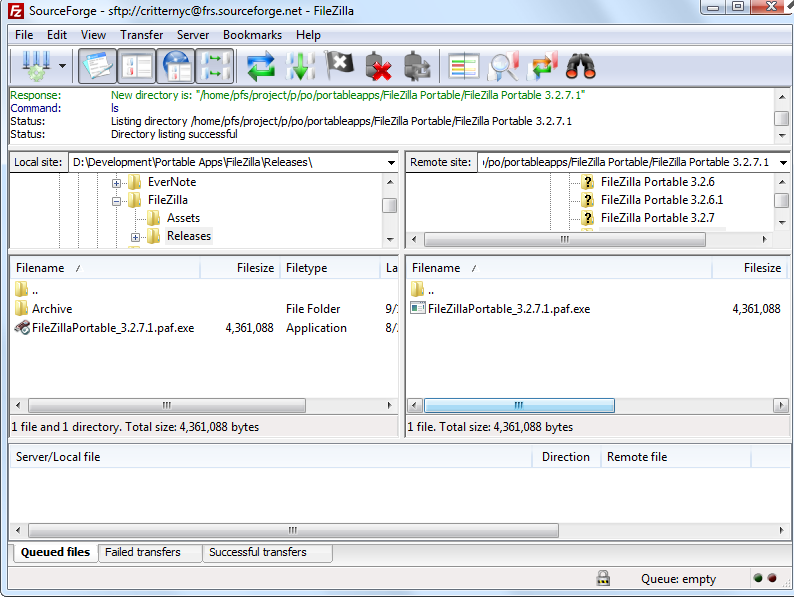Disconnect from the current server

pyautogui.click(x=378, y=66)
